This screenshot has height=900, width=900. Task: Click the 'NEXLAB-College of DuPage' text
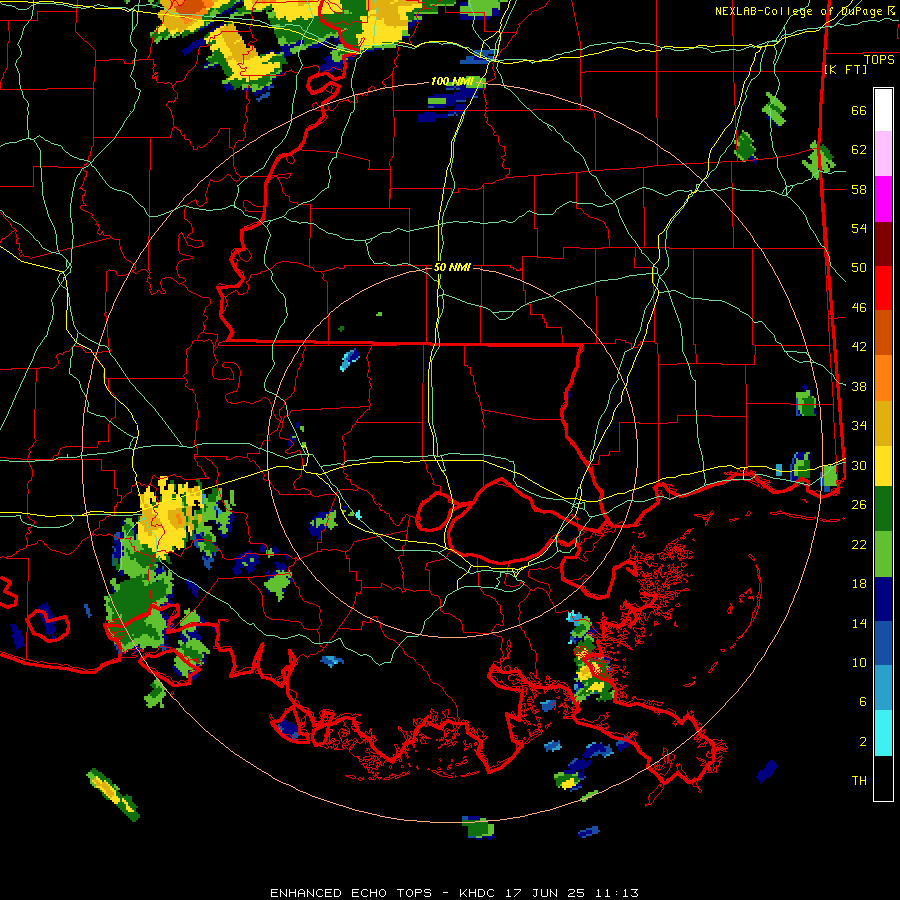tap(801, 11)
